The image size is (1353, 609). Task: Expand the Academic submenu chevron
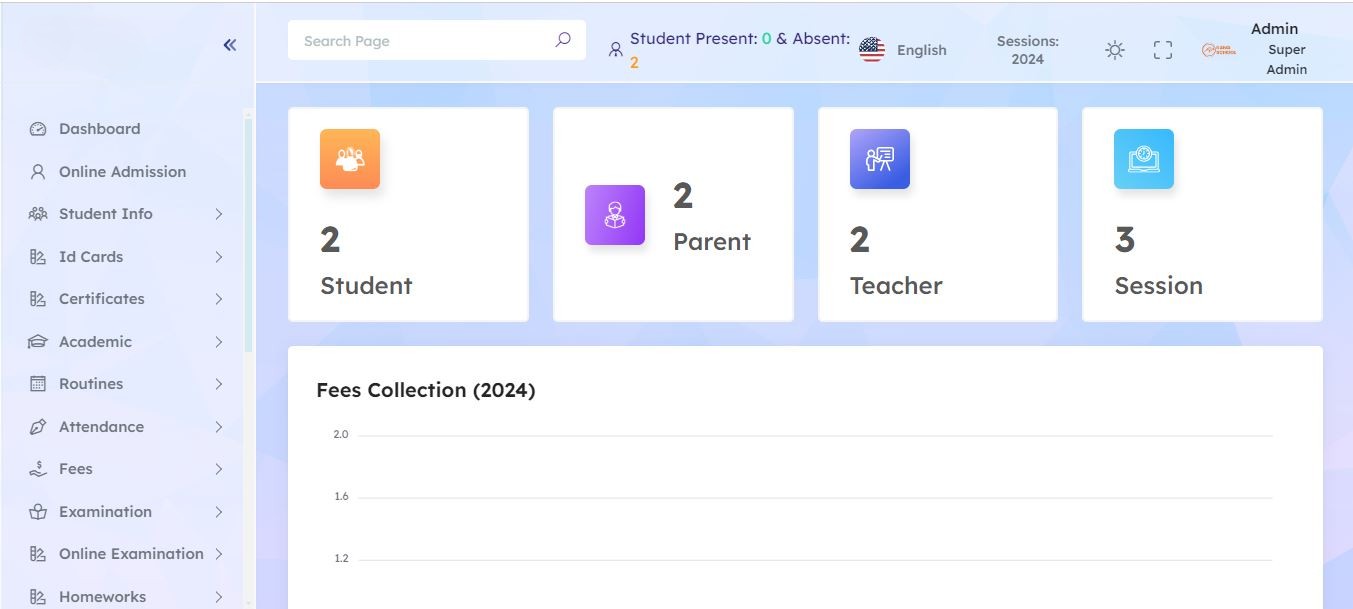(x=218, y=342)
